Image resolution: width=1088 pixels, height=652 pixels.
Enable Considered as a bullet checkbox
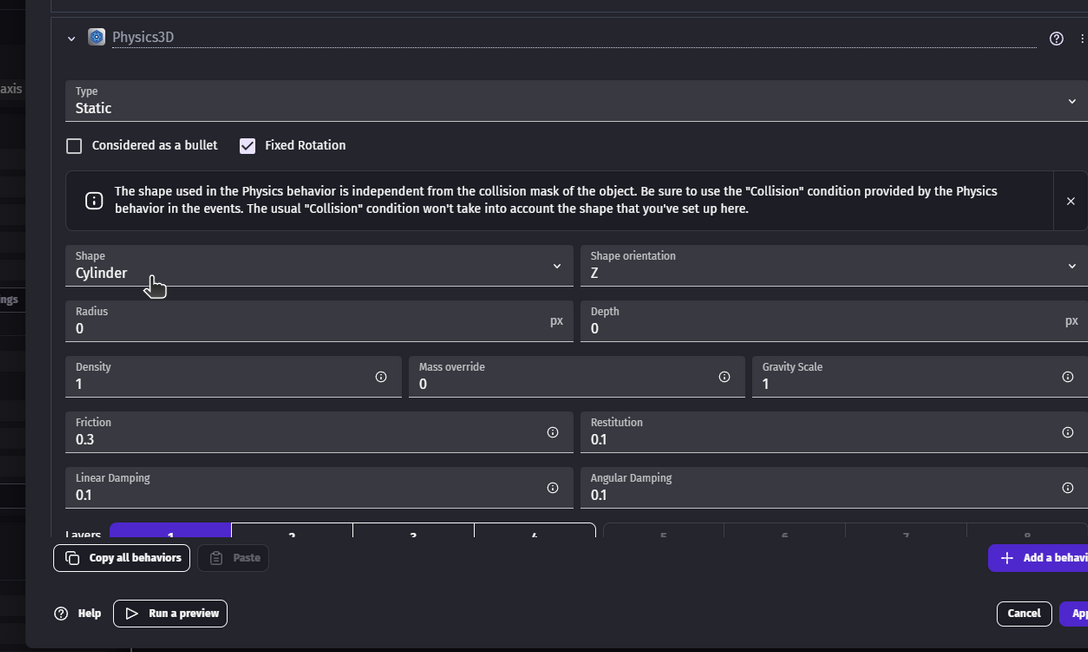(74, 146)
